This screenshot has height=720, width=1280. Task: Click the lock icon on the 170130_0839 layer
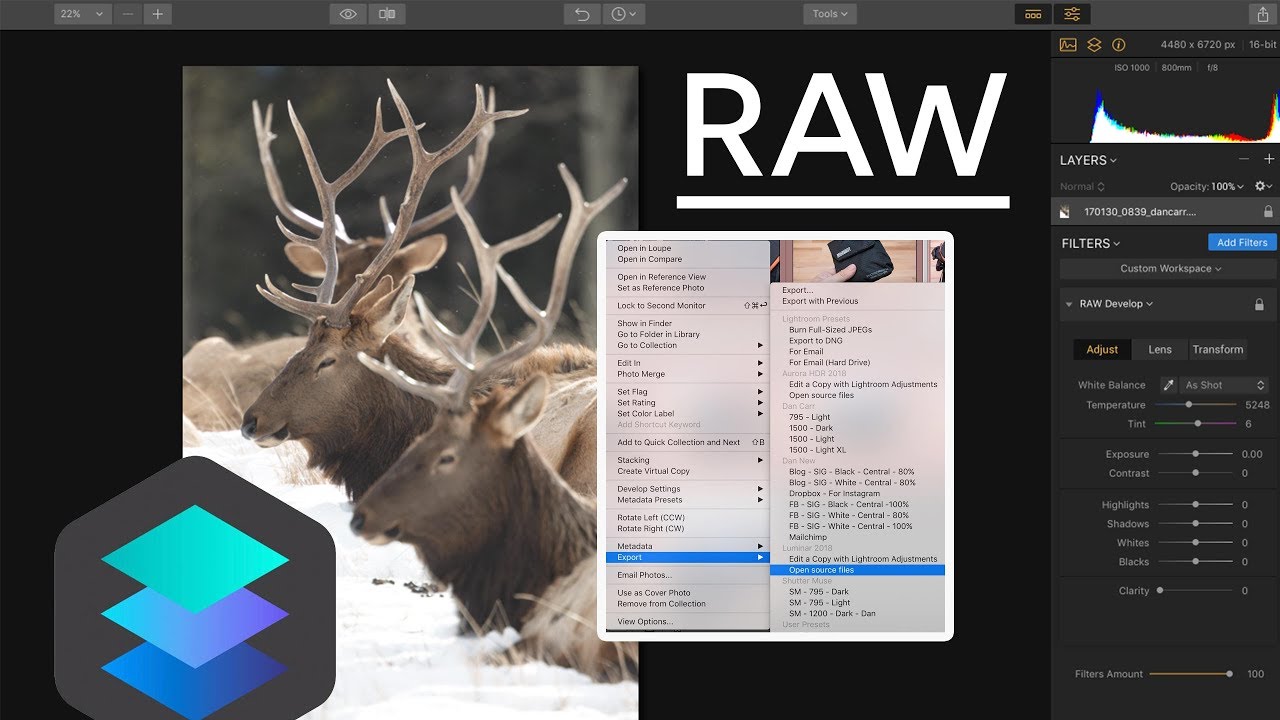click(1268, 212)
